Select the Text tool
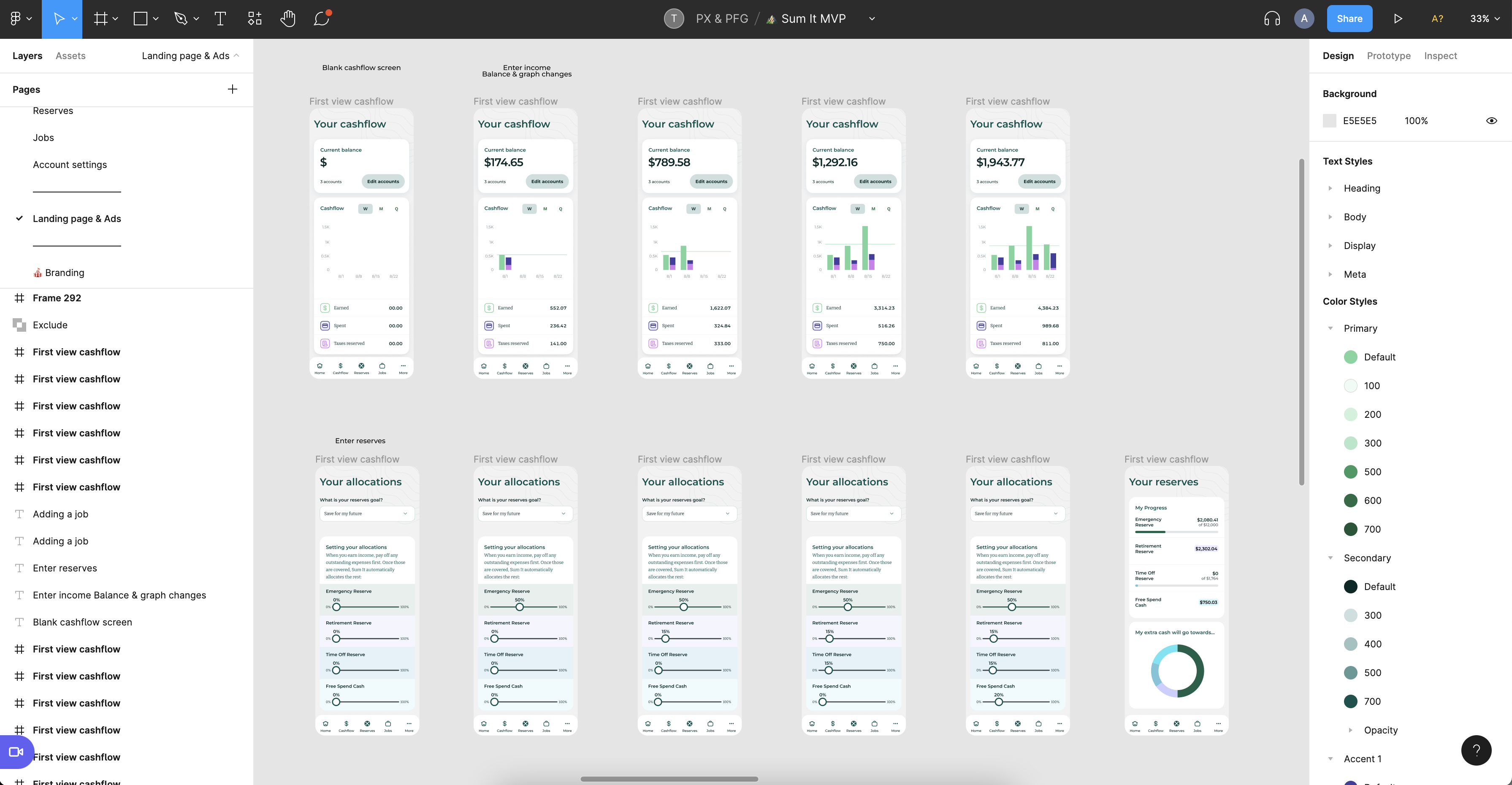The image size is (1512, 785). tap(220, 18)
